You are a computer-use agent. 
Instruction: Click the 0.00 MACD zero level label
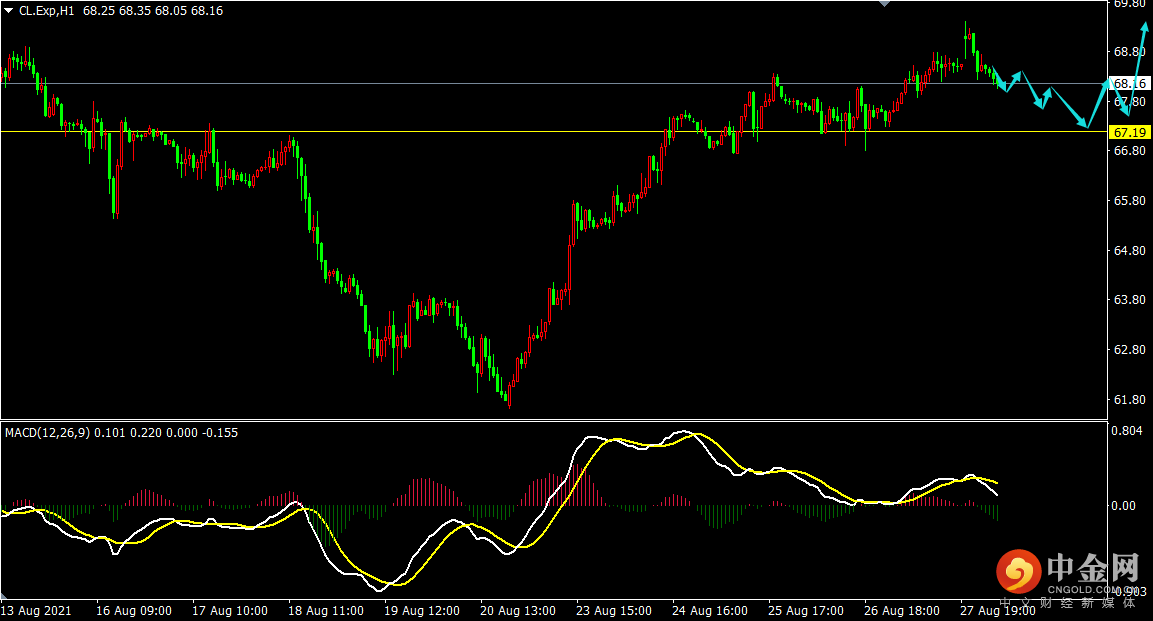click(1124, 506)
